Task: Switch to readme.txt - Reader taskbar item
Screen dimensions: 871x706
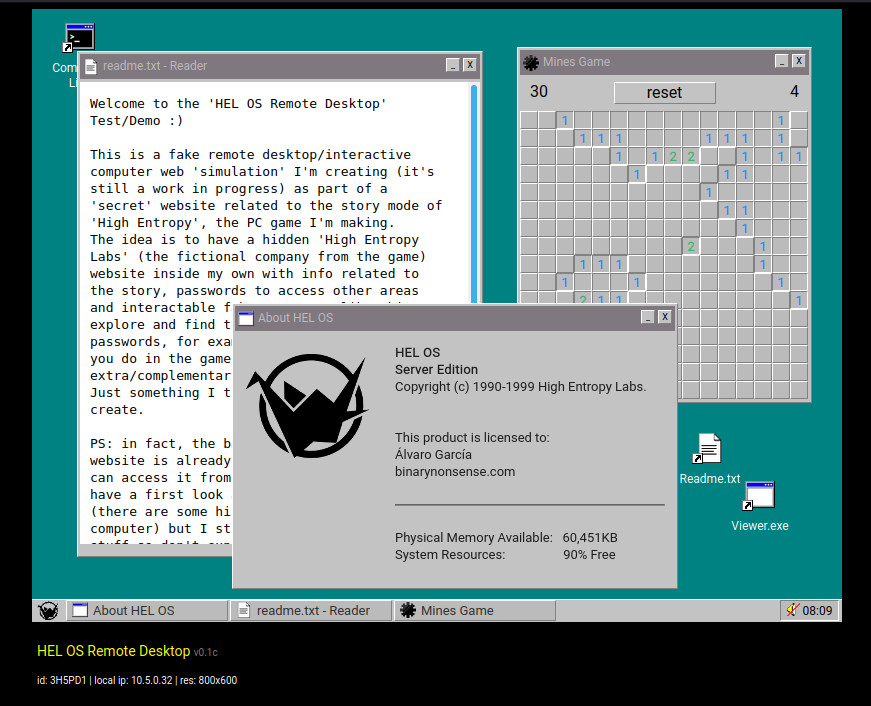Action: coord(311,610)
